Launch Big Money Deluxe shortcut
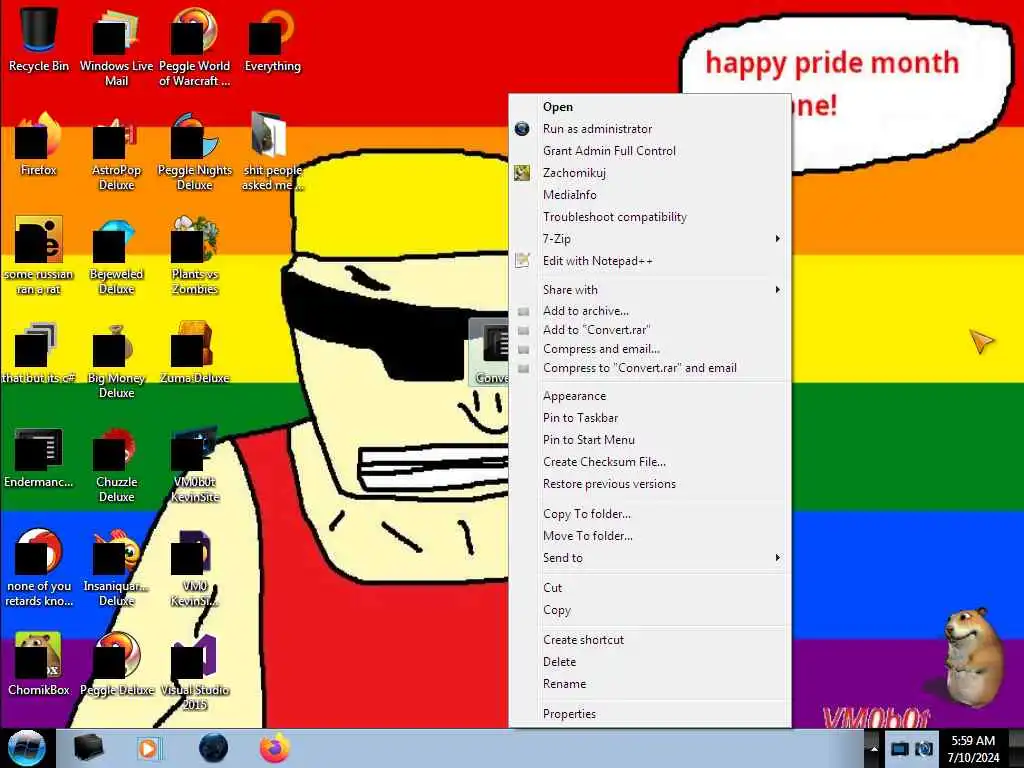 tap(116, 359)
